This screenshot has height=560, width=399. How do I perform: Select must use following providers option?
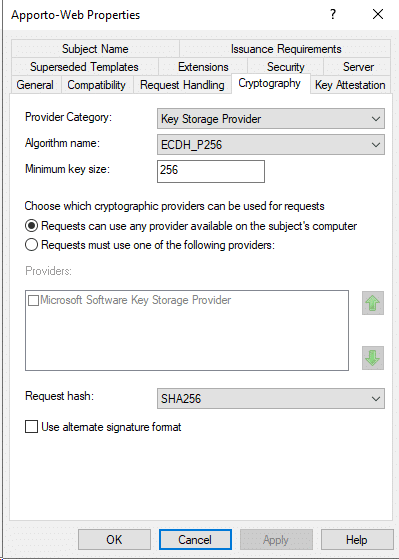pos(31,245)
